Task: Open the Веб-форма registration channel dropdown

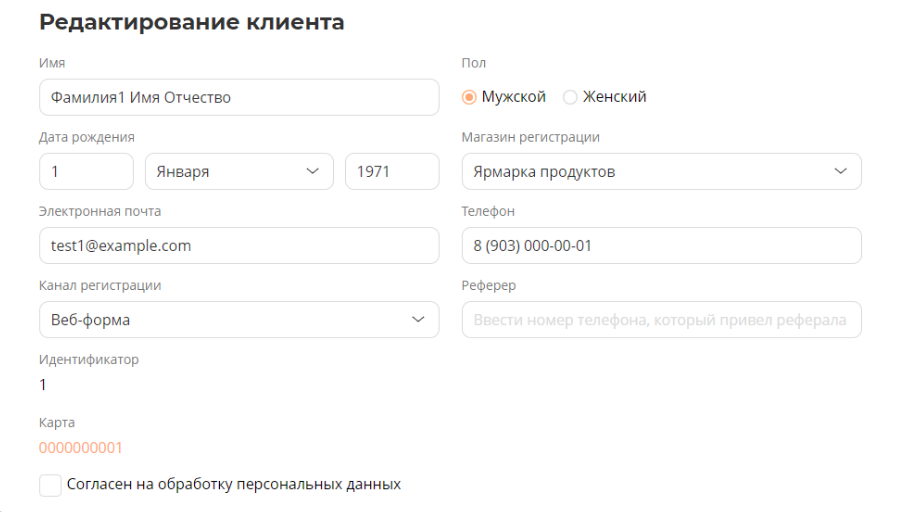Action: tap(238, 320)
